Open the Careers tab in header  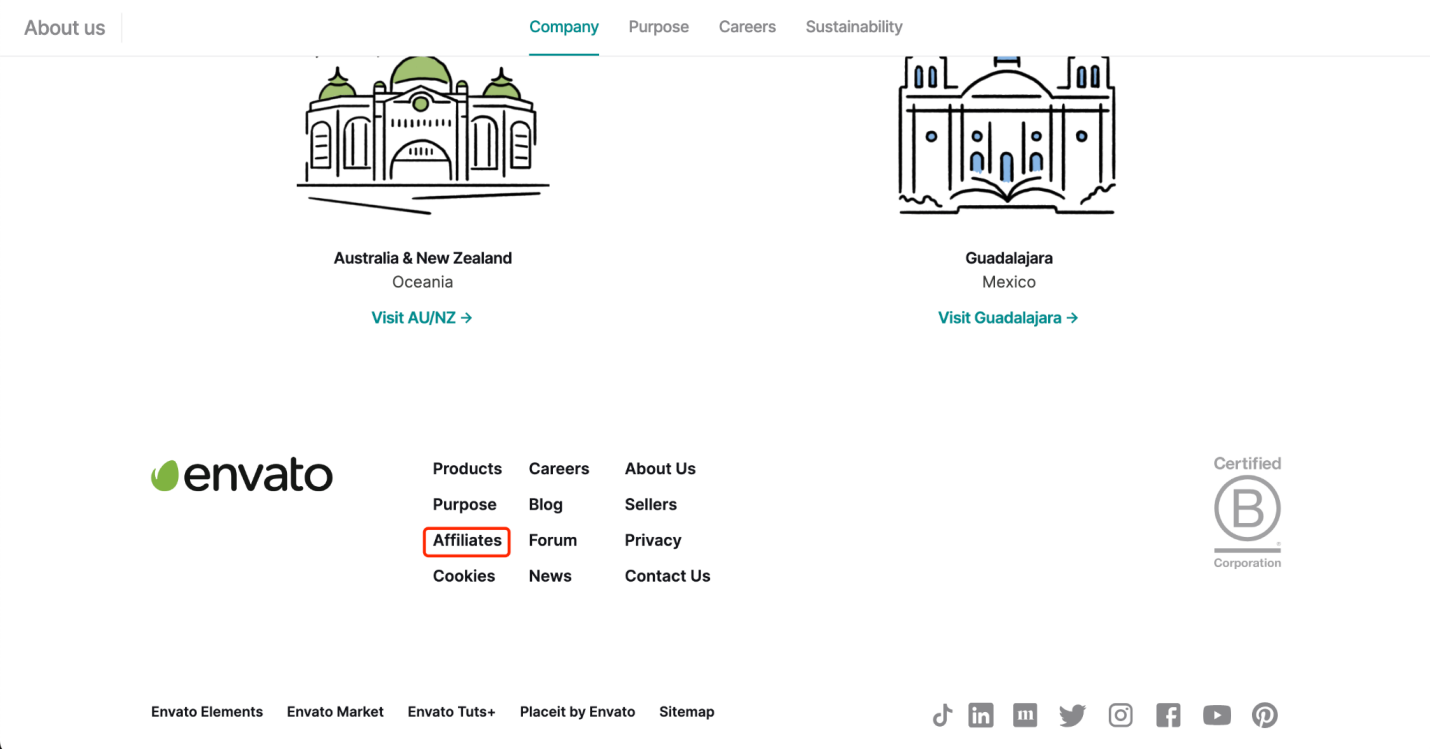coord(747,27)
